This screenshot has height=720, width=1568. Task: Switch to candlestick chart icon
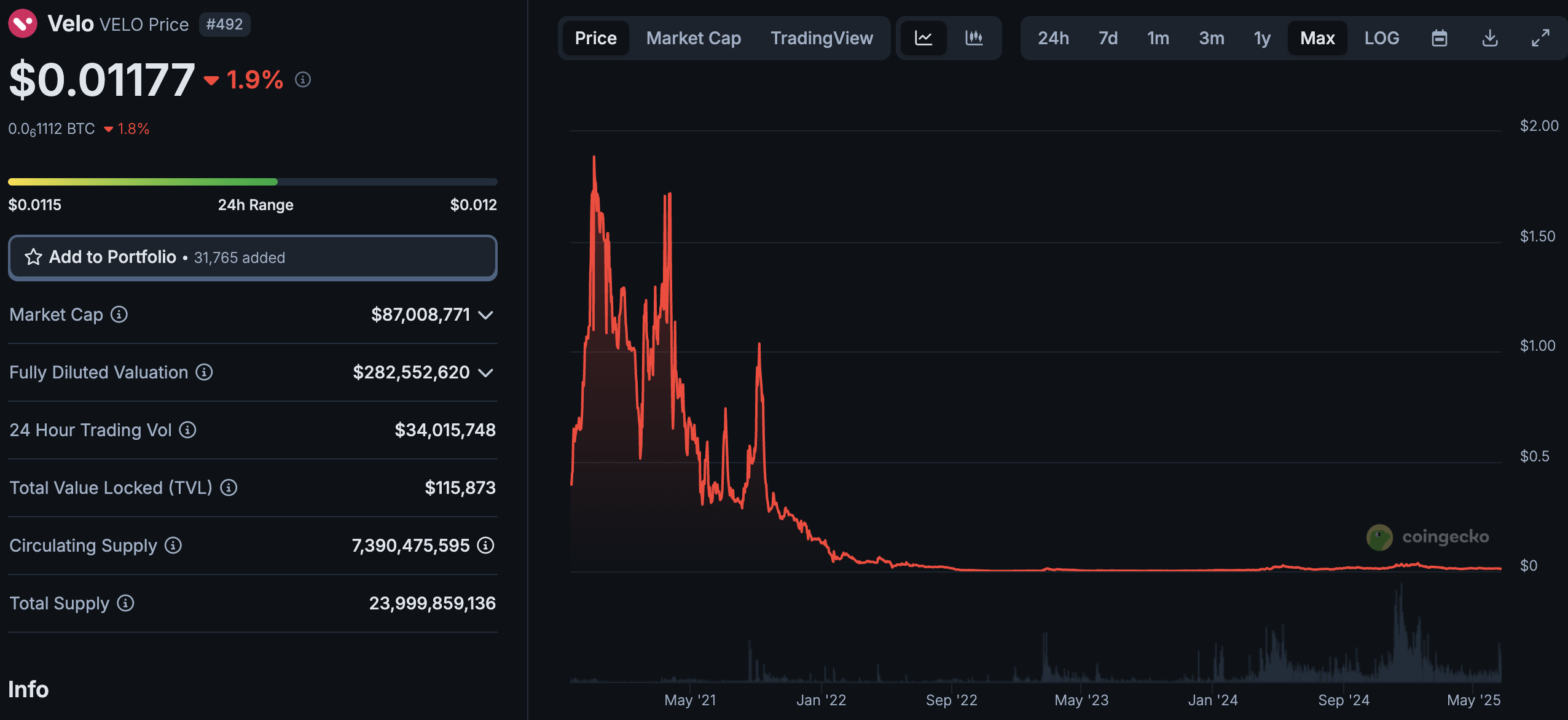coord(974,38)
